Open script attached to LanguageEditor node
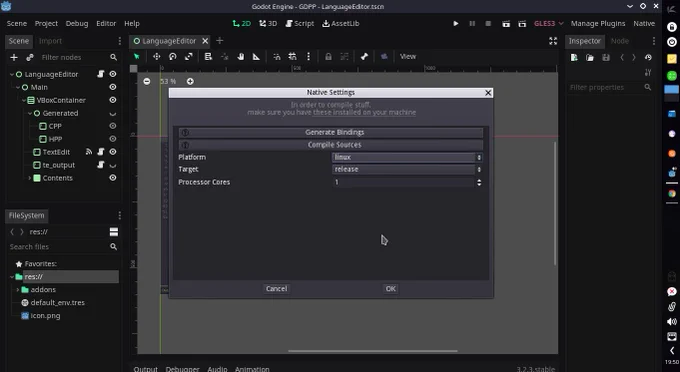The image size is (680, 372). (x=101, y=74)
